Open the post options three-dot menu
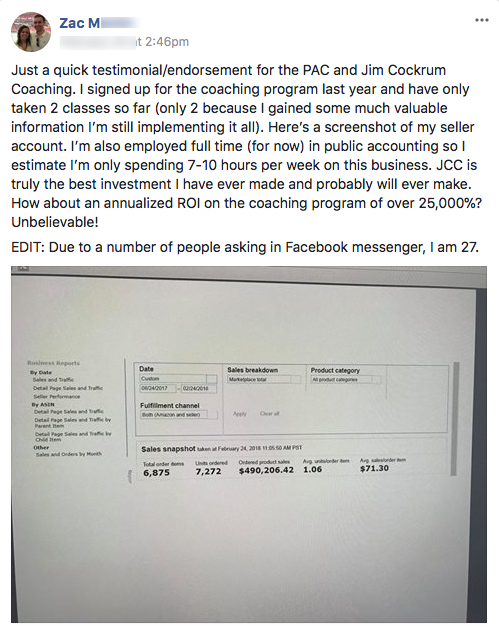This screenshot has width=499, height=627. pos(481,20)
